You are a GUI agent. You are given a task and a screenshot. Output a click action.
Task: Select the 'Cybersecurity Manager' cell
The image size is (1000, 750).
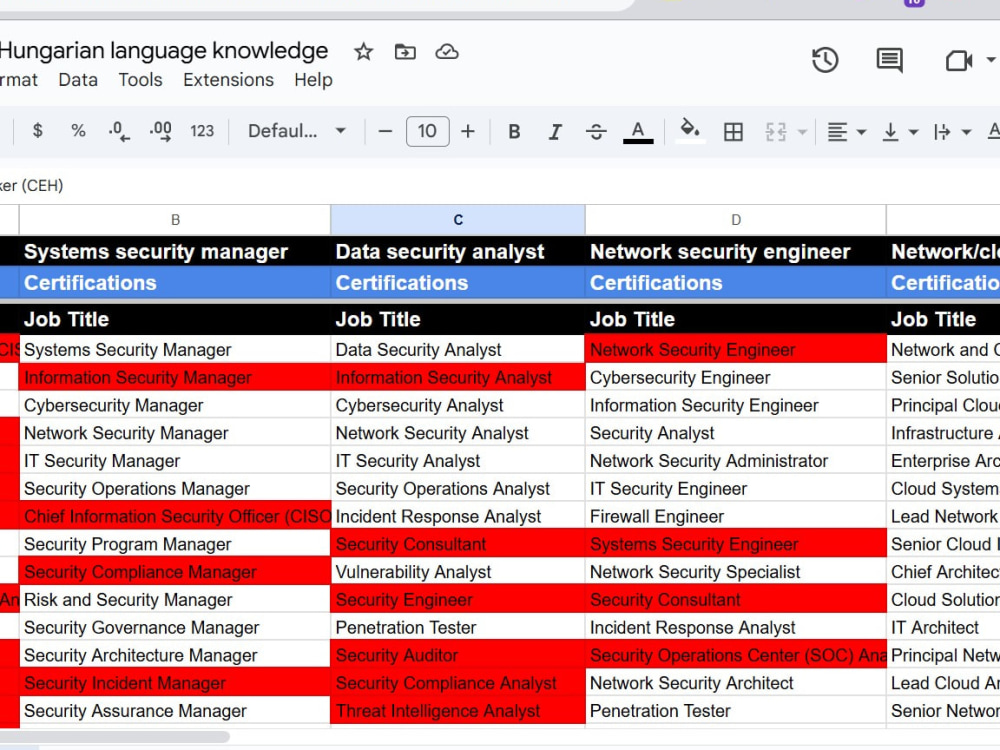click(x=175, y=405)
